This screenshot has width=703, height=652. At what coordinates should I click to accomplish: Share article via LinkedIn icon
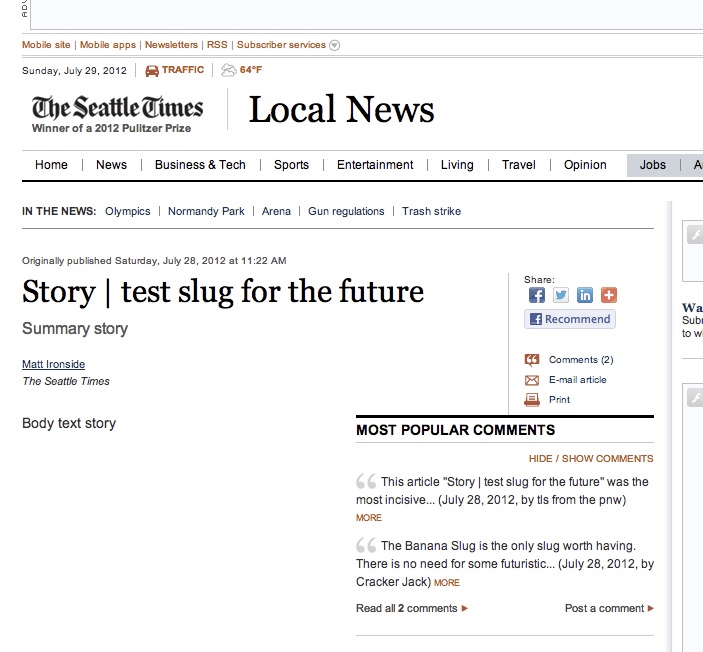[x=585, y=295]
